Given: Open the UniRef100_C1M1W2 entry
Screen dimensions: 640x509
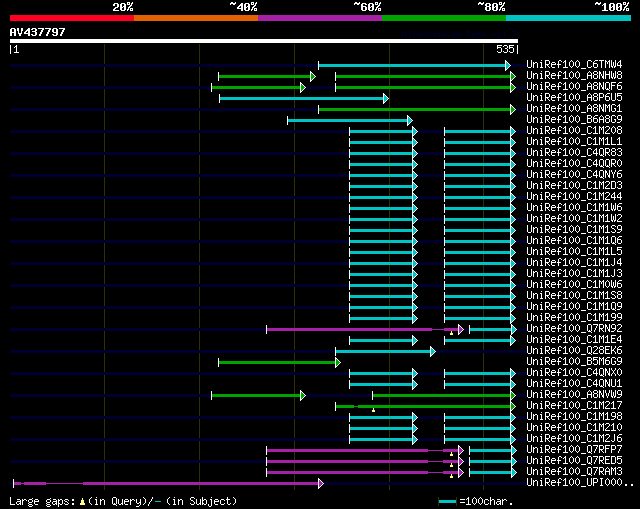Looking at the screenshot, I should [574, 219].
